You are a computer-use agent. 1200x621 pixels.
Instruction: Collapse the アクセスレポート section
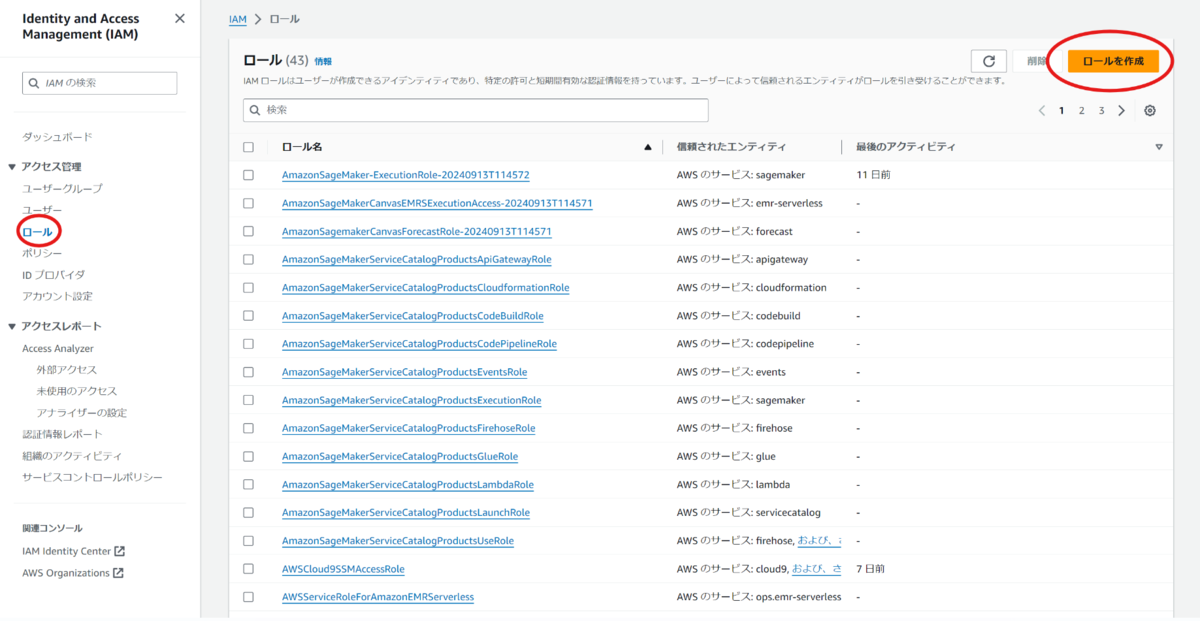12,326
